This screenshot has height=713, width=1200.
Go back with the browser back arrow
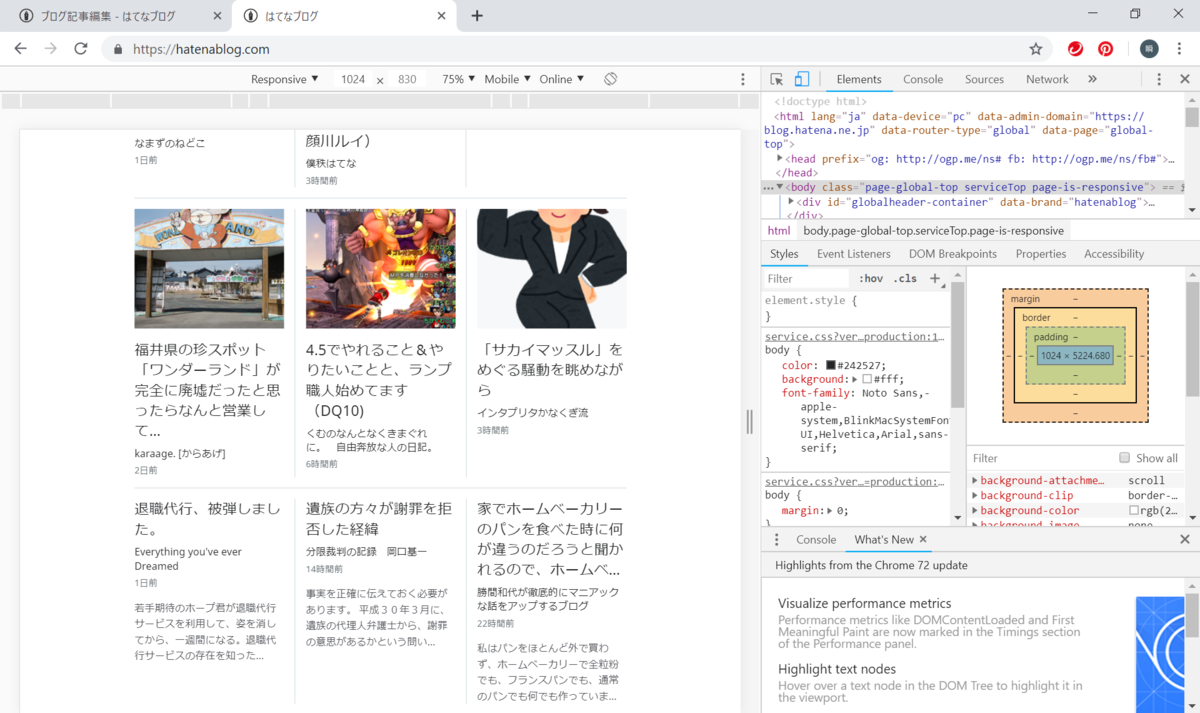click(21, 49)
